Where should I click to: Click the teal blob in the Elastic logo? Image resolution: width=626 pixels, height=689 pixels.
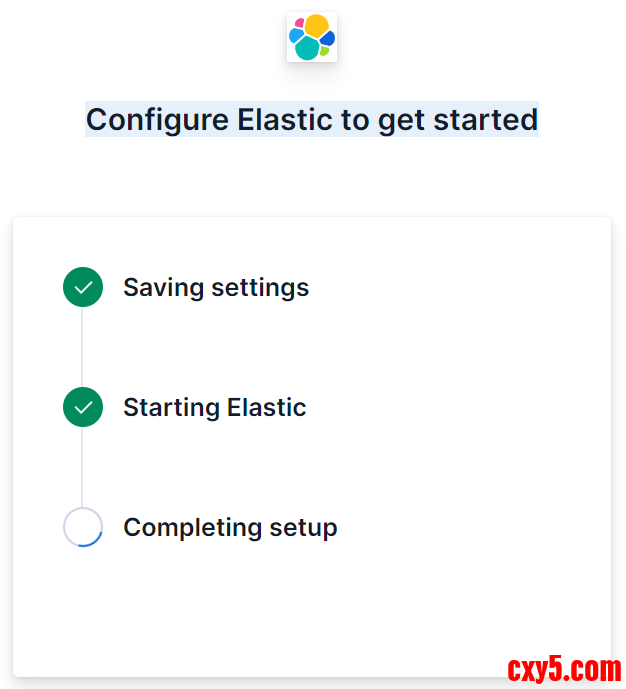tap(307, 48)
